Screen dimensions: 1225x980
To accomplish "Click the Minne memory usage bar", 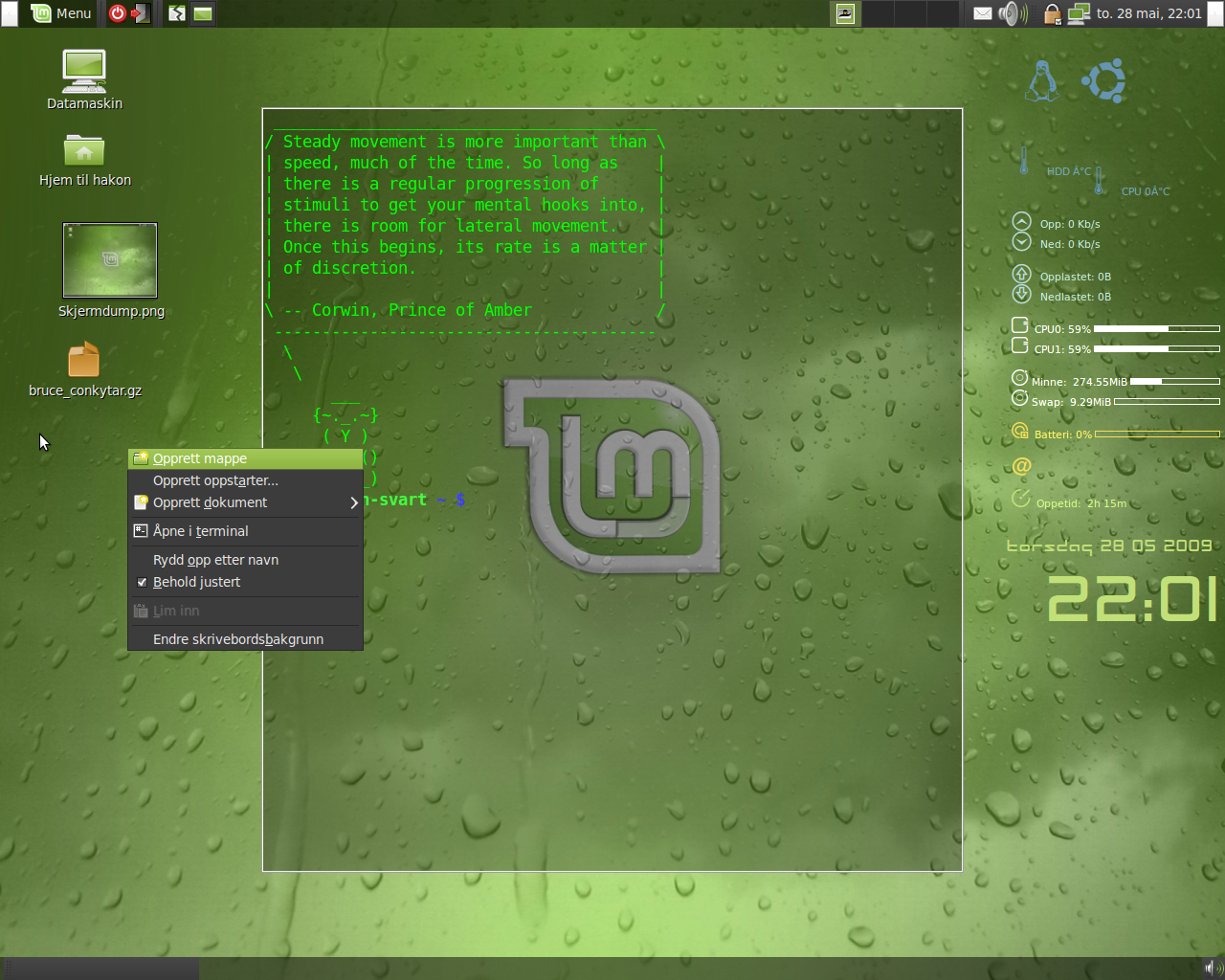I will [x=1175, y=381].
